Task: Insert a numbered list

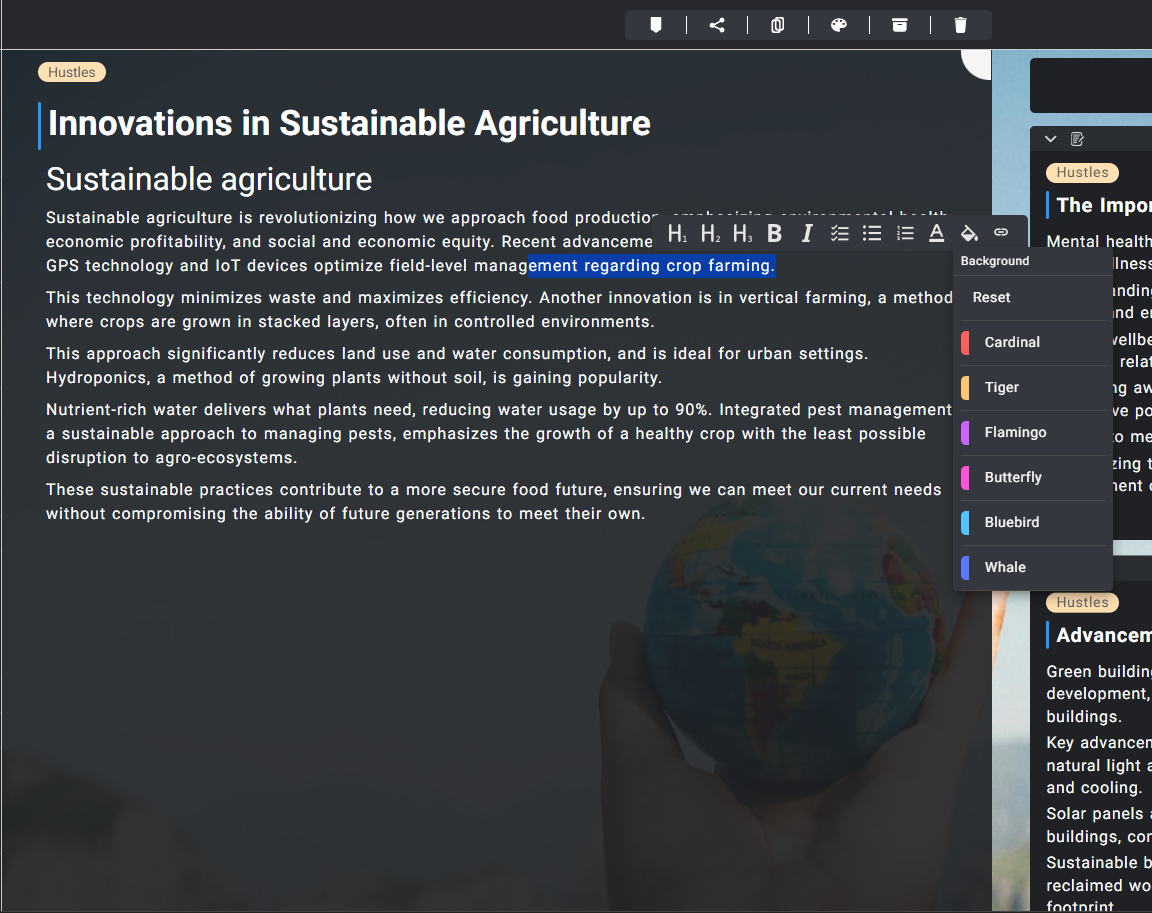Action: point(904,234)
